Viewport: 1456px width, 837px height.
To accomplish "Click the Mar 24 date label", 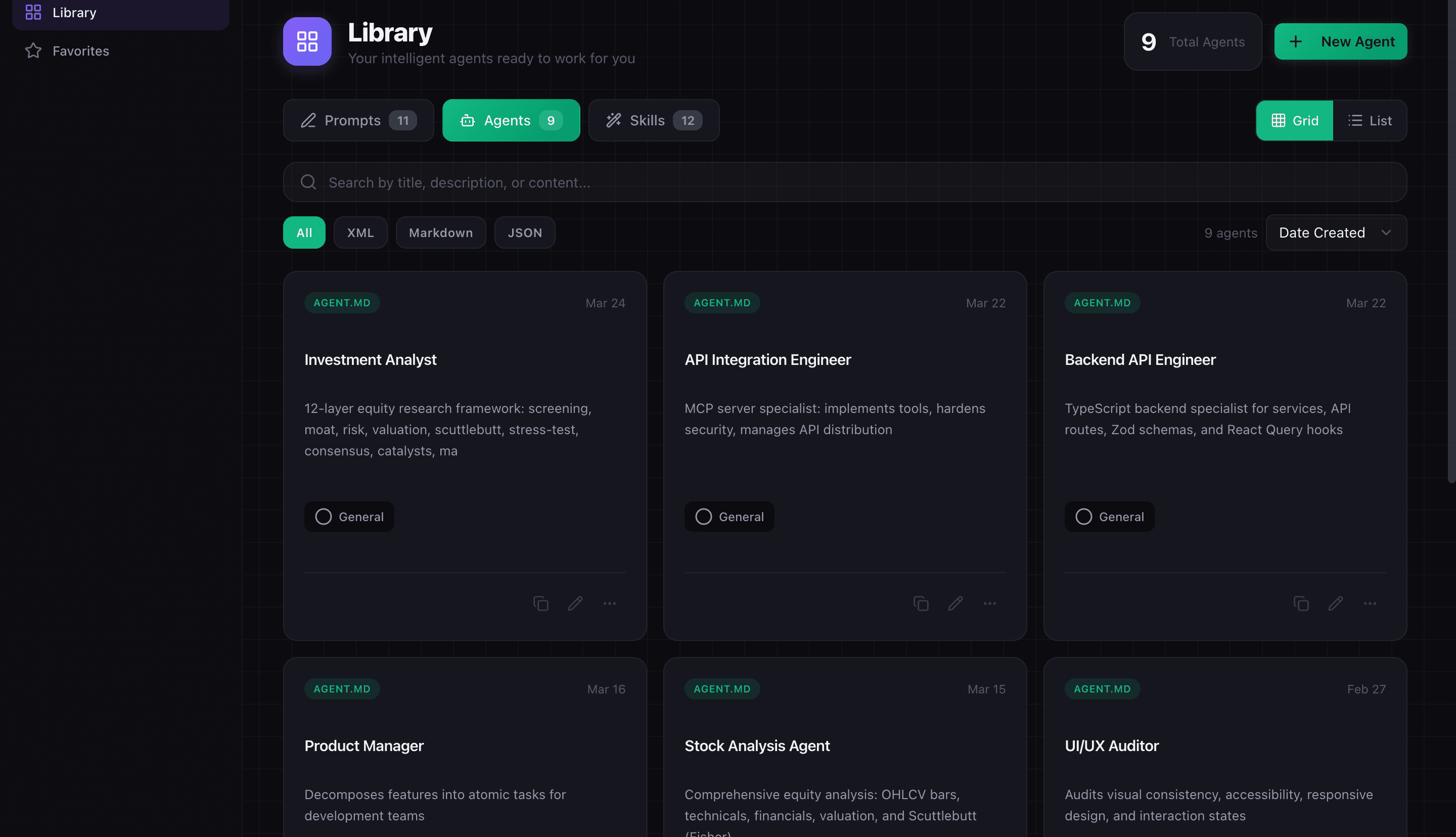I will tap(605, 303).
